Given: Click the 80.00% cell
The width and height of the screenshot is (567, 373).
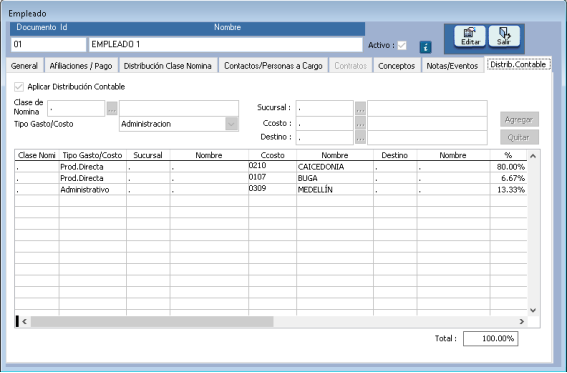Looking at the screenshot, I should [x=508, y=167].
